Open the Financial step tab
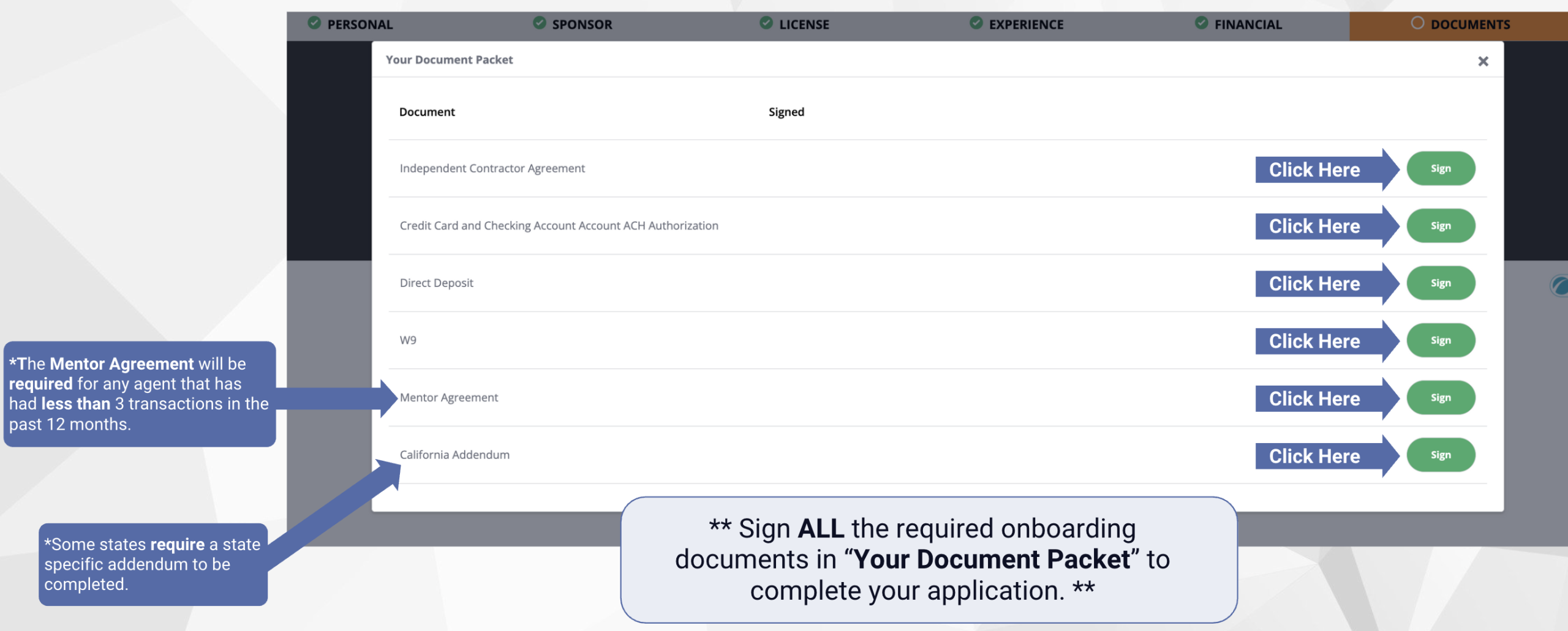Image resolution: width=1568 pixels, height=631 pixels. pos(1248,24)
